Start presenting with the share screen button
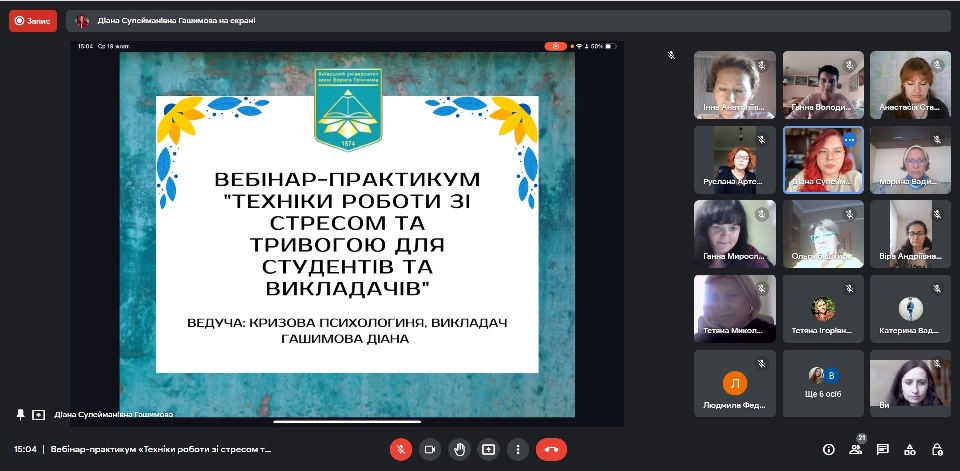This screenshot has height=471, width=960. click(x=488, y=450)
